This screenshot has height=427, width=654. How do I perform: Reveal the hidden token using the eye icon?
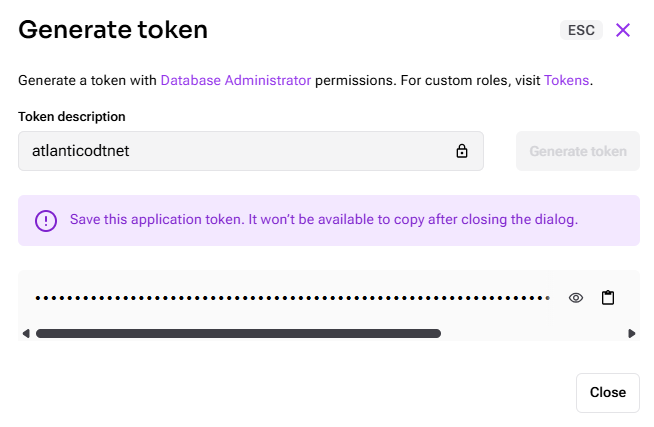click(576, 298)
